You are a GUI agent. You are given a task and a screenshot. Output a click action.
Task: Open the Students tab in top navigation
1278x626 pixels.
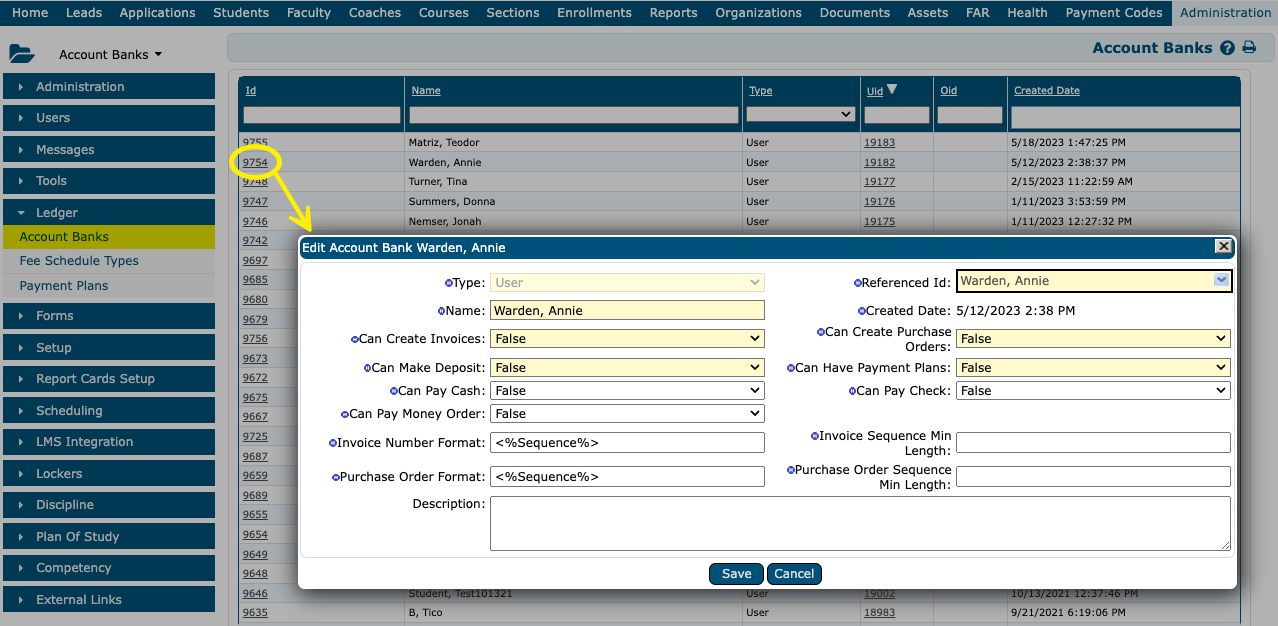click(x=241, y=13)
